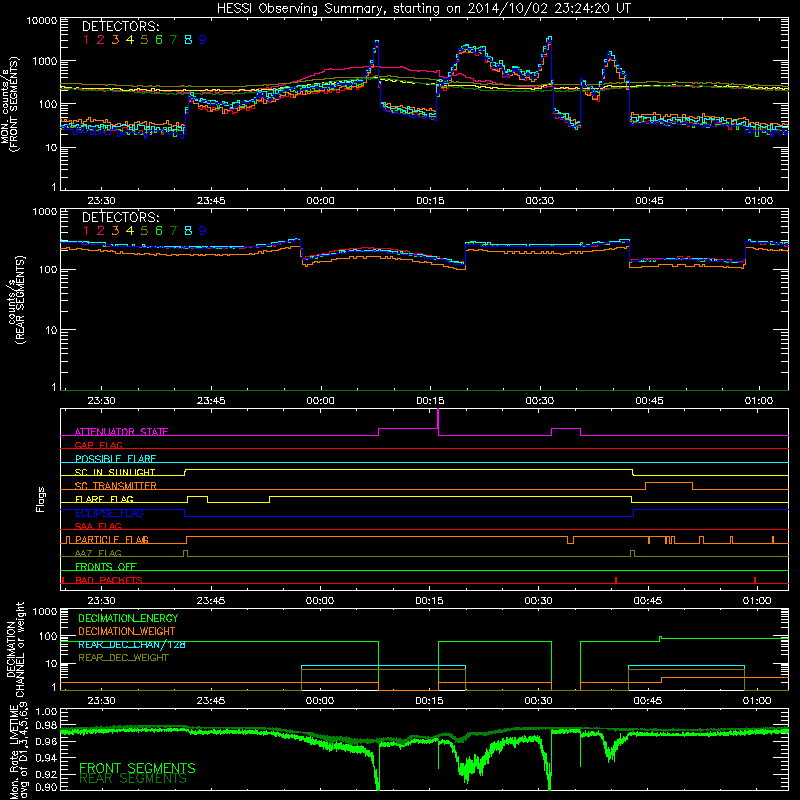Click the ATTENUATOR STATE flag label

click(x=121, y=432)
